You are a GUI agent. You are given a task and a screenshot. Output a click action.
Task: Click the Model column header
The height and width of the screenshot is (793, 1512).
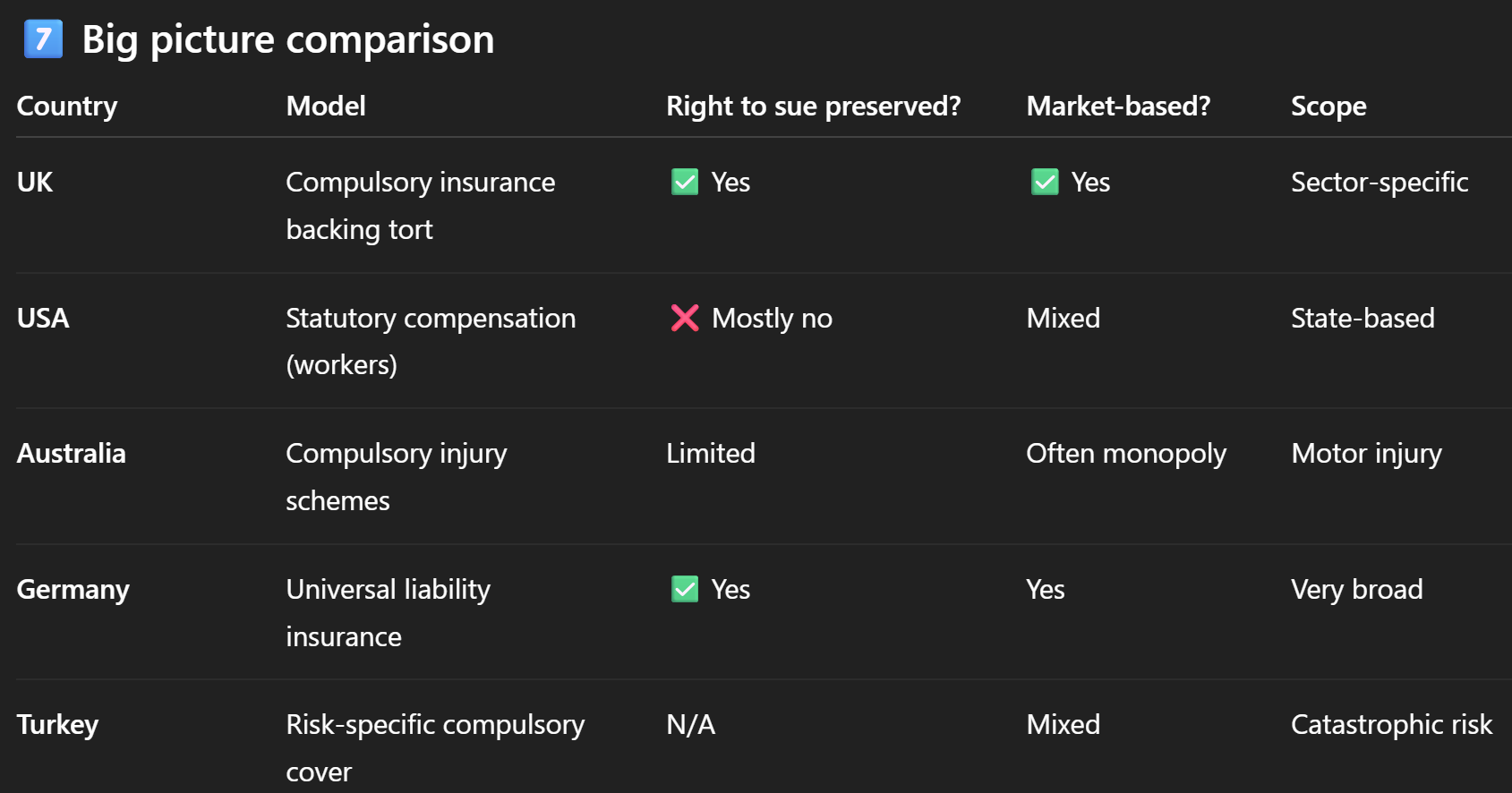[x=326, y=107]
